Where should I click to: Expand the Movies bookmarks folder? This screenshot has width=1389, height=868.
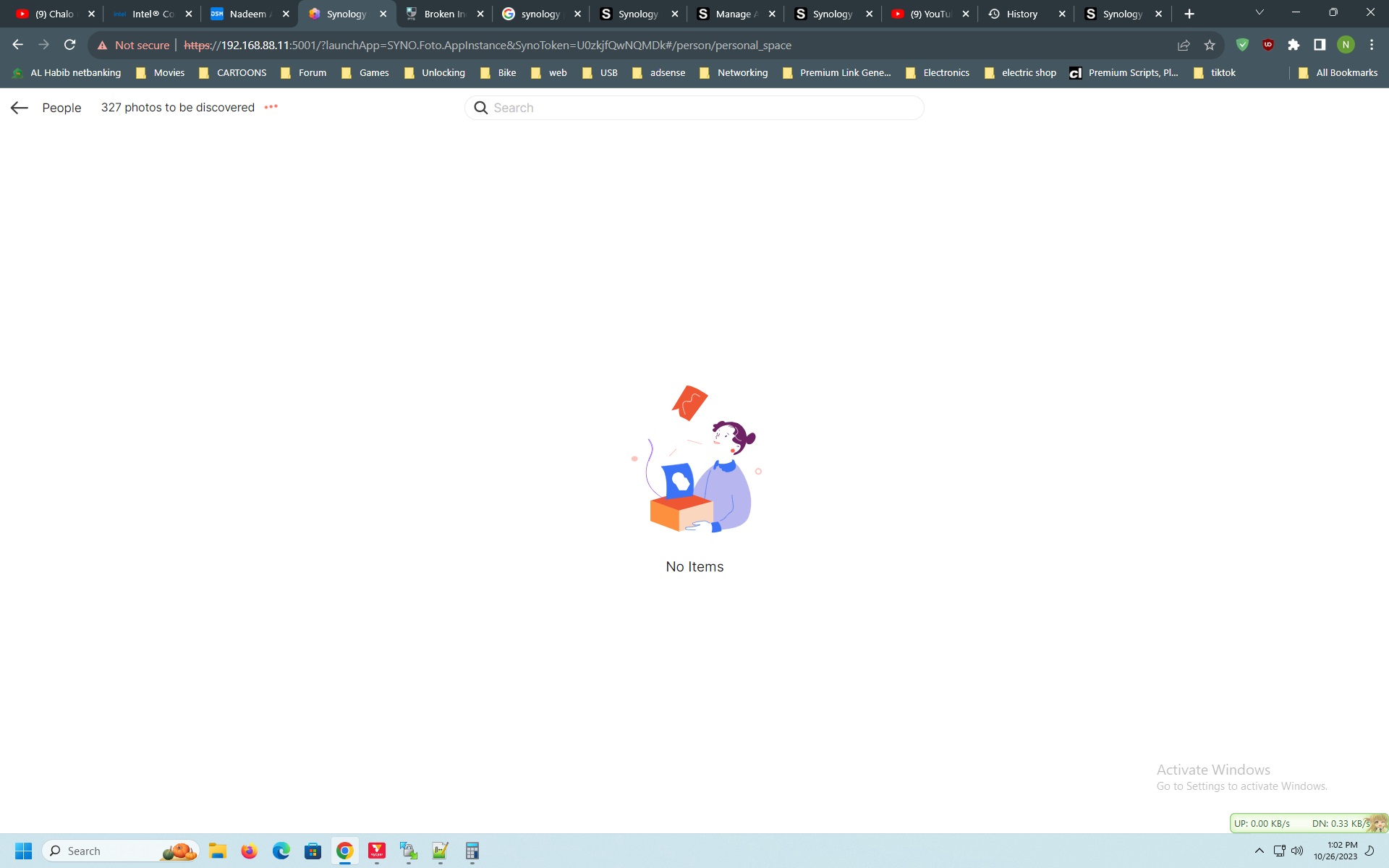161,72
